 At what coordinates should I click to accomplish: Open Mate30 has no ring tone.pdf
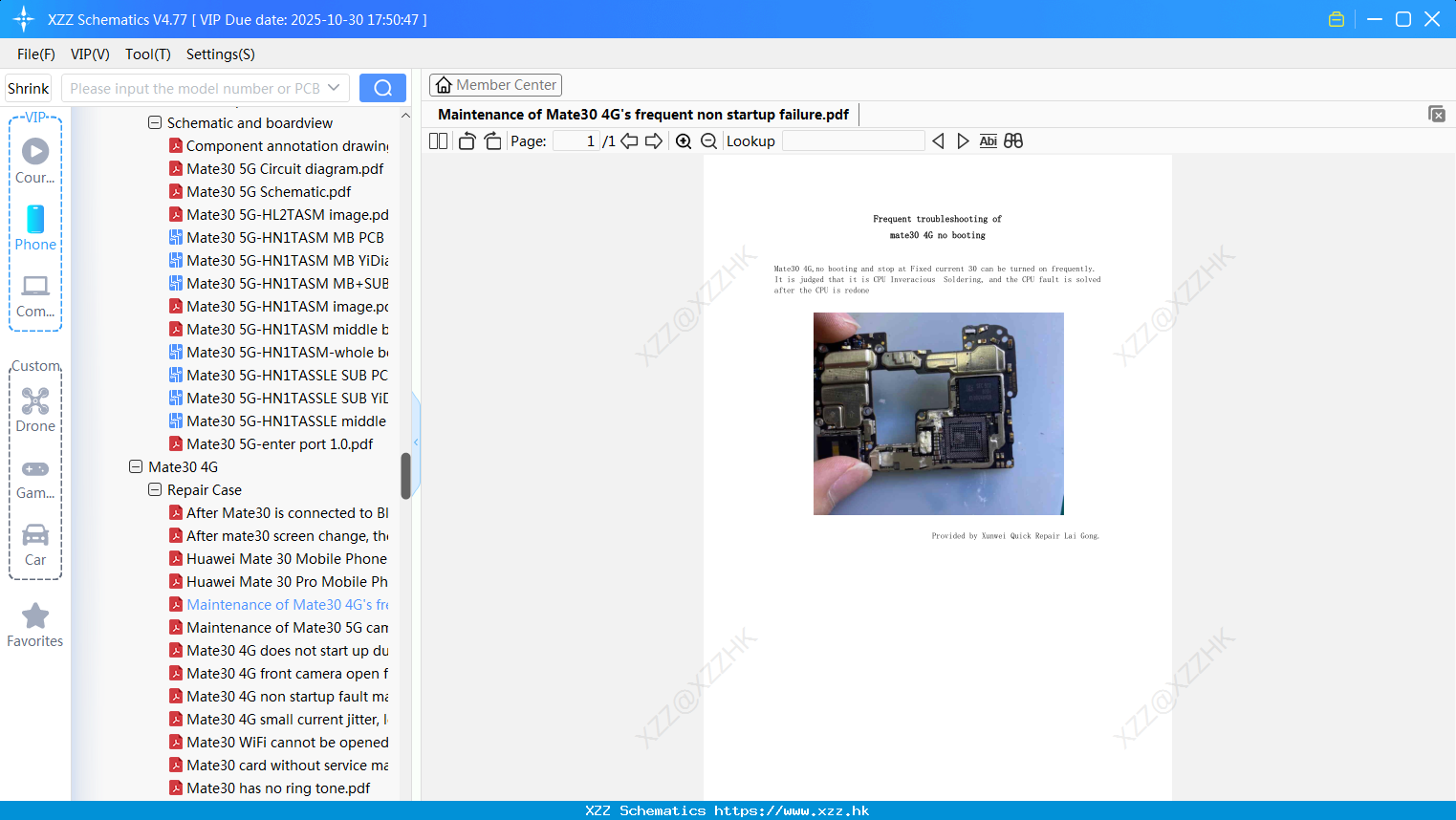point(270,788)
